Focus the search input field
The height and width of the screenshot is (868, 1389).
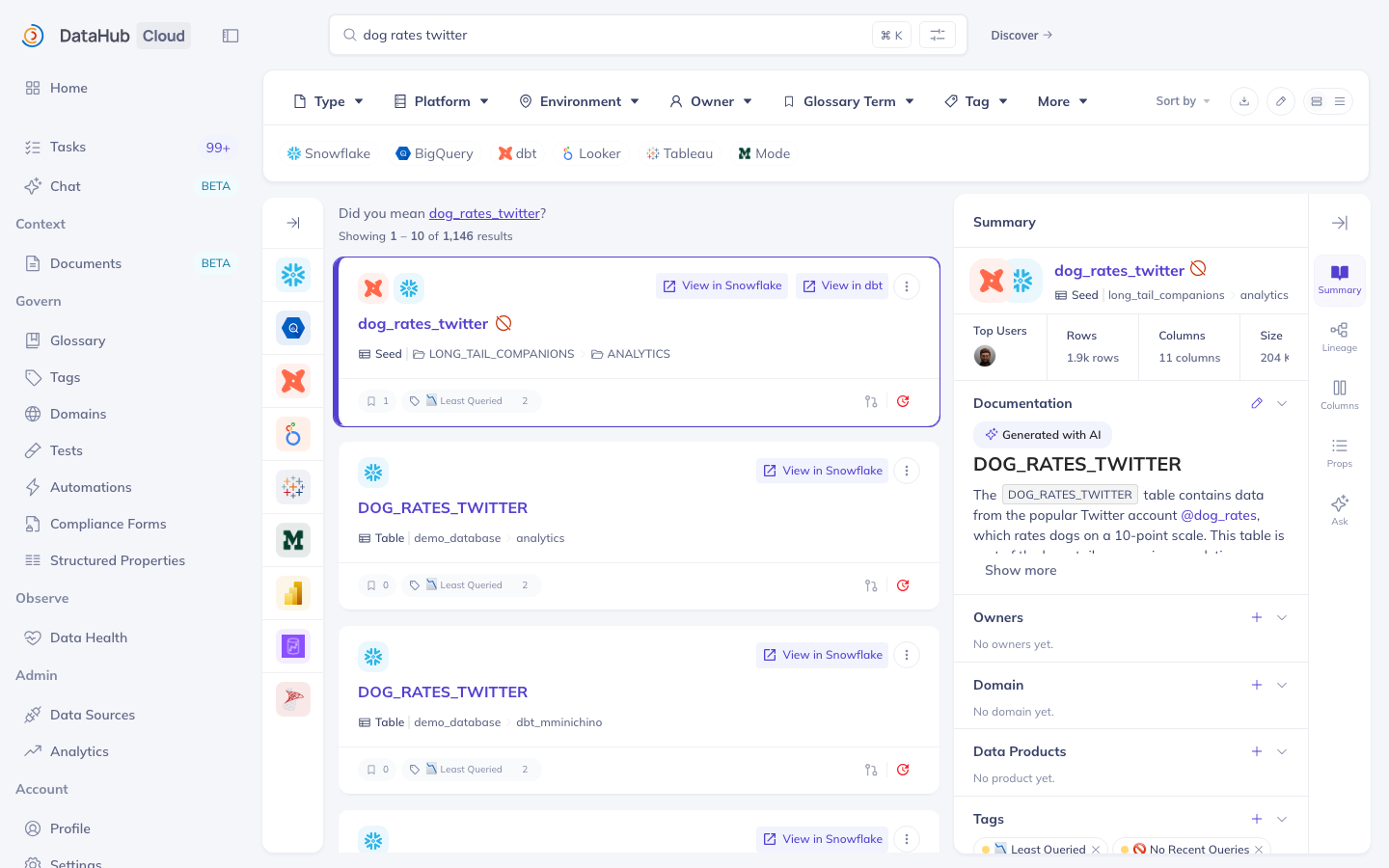click(x=613, y=35)
